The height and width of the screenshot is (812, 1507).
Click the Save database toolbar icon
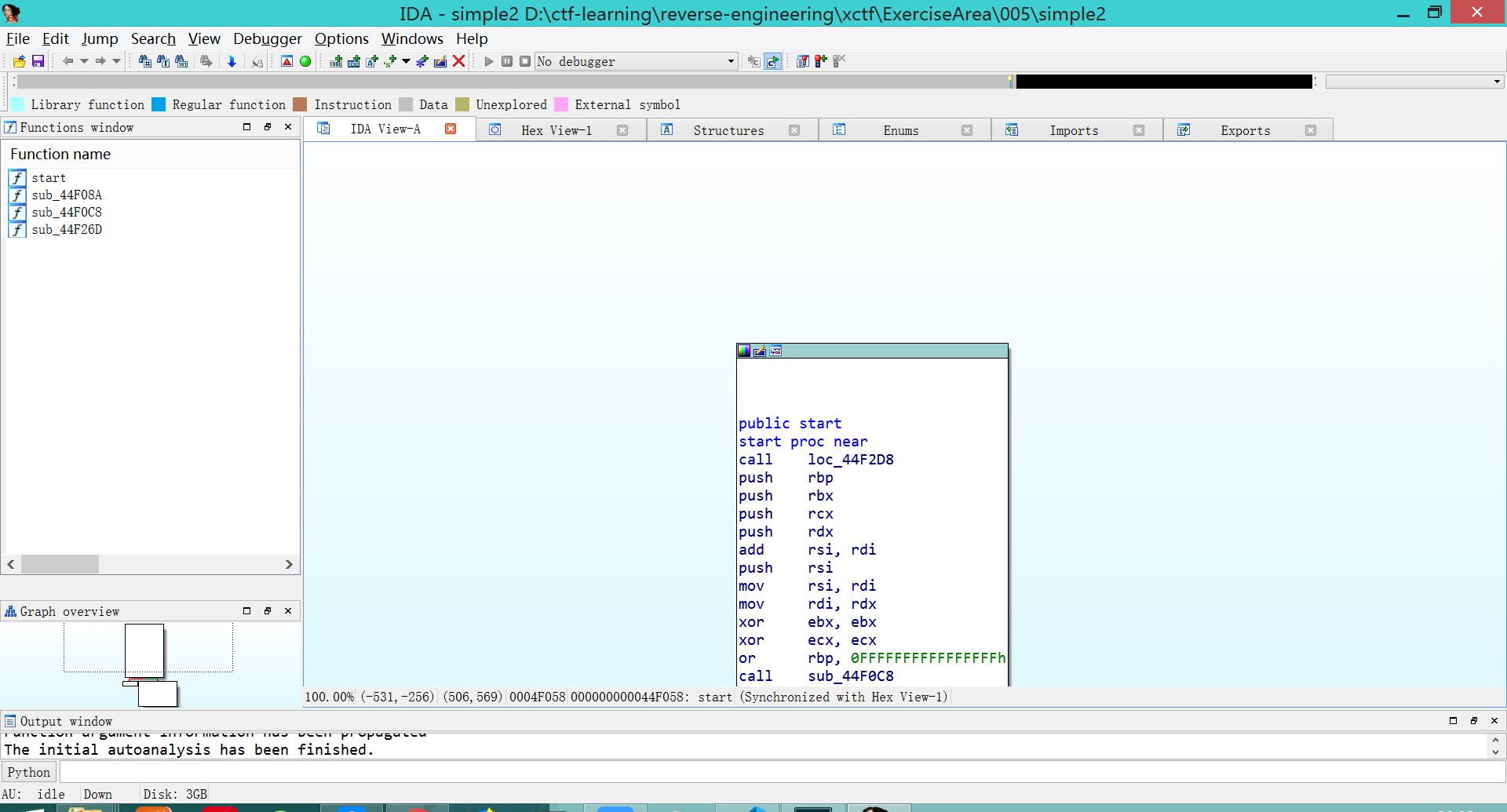point(37,61)
